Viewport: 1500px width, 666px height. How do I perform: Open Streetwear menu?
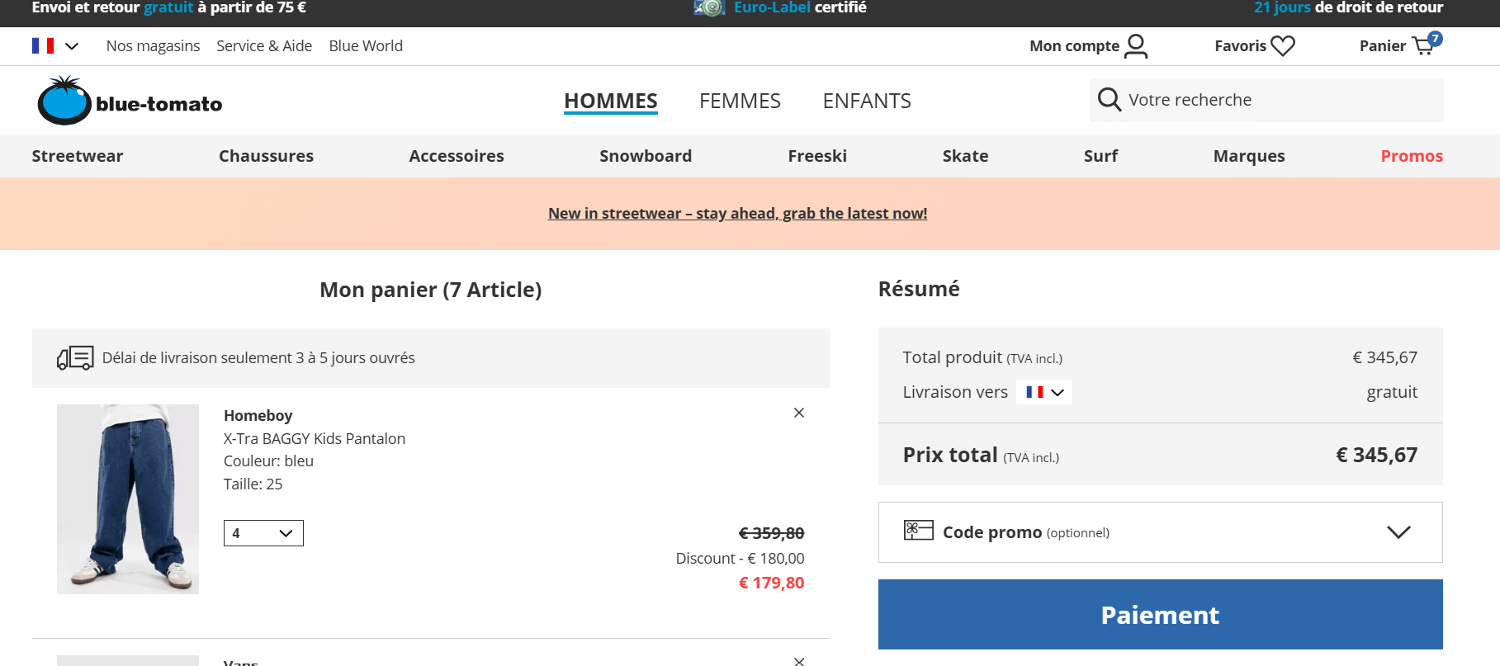coord(77,156)
